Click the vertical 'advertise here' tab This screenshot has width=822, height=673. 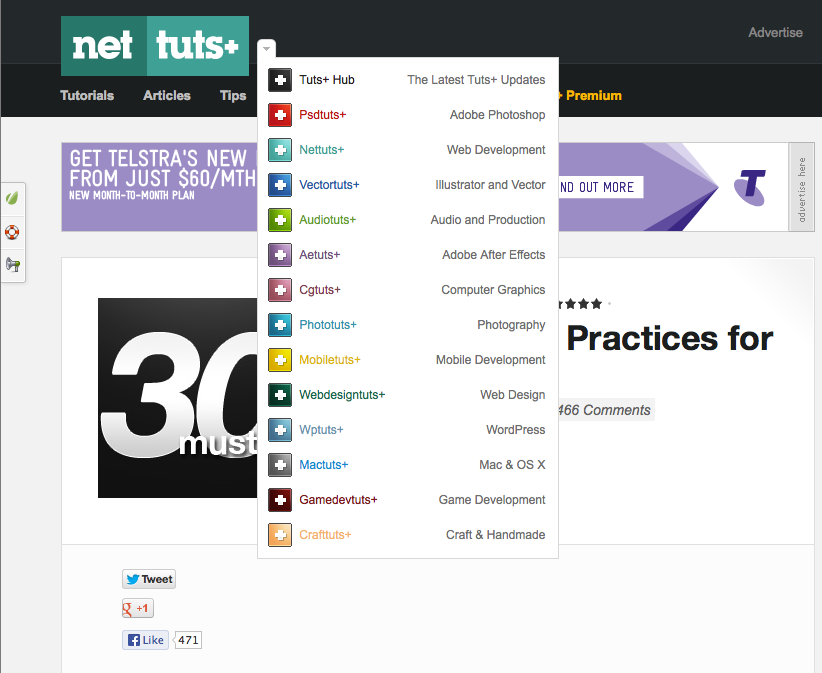click(x=802, y=188)
